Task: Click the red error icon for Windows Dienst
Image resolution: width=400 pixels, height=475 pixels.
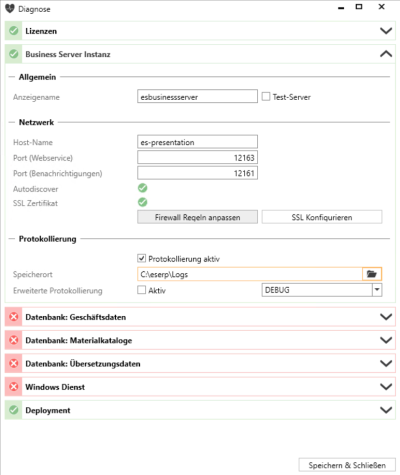Action: (x=14, y=387)
